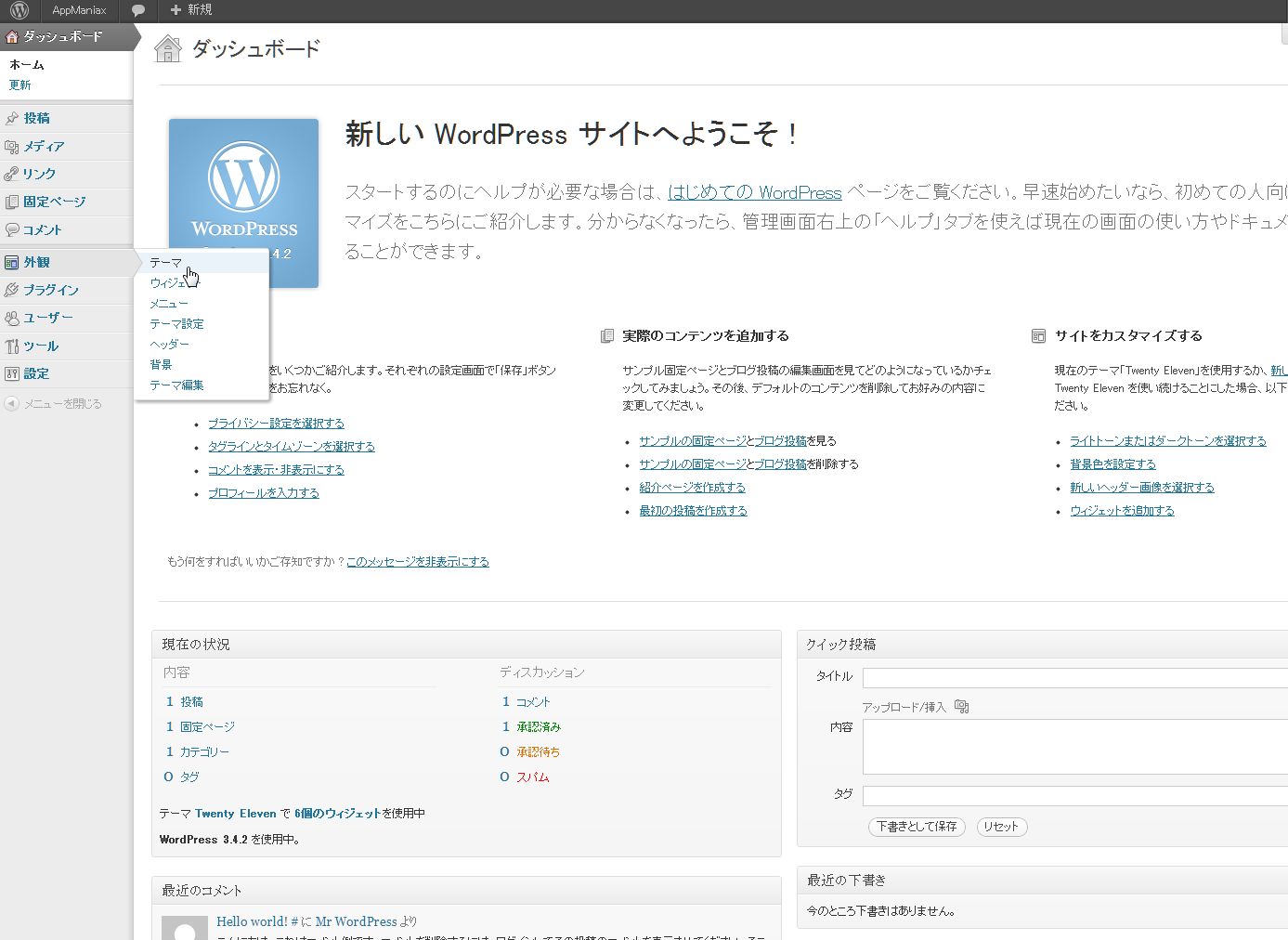Click the 新規 plus icon in admin bar
The height and width of the screenshot is (940, 1288).
176,10
